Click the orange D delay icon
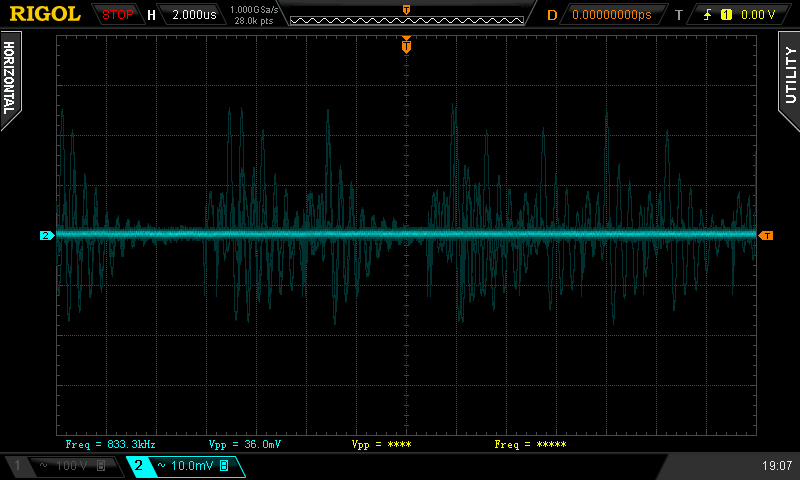The width and height of the screenshot is (800, 480). point(551,15)
